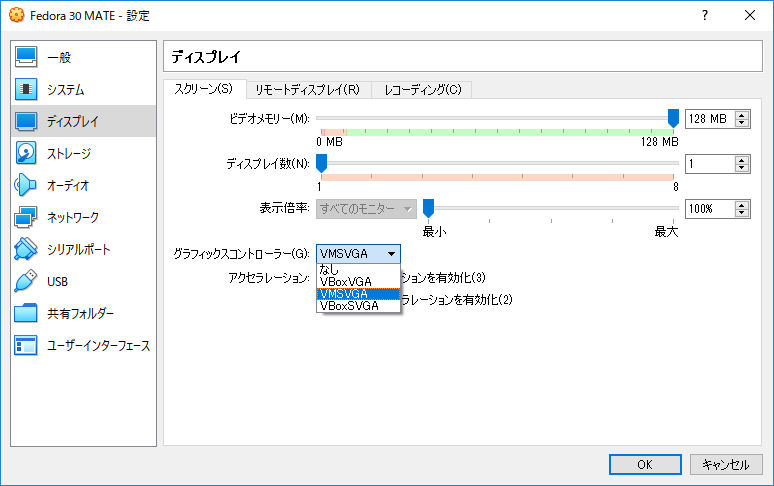Confirm settings with the OK button

[x=645, y=464]
